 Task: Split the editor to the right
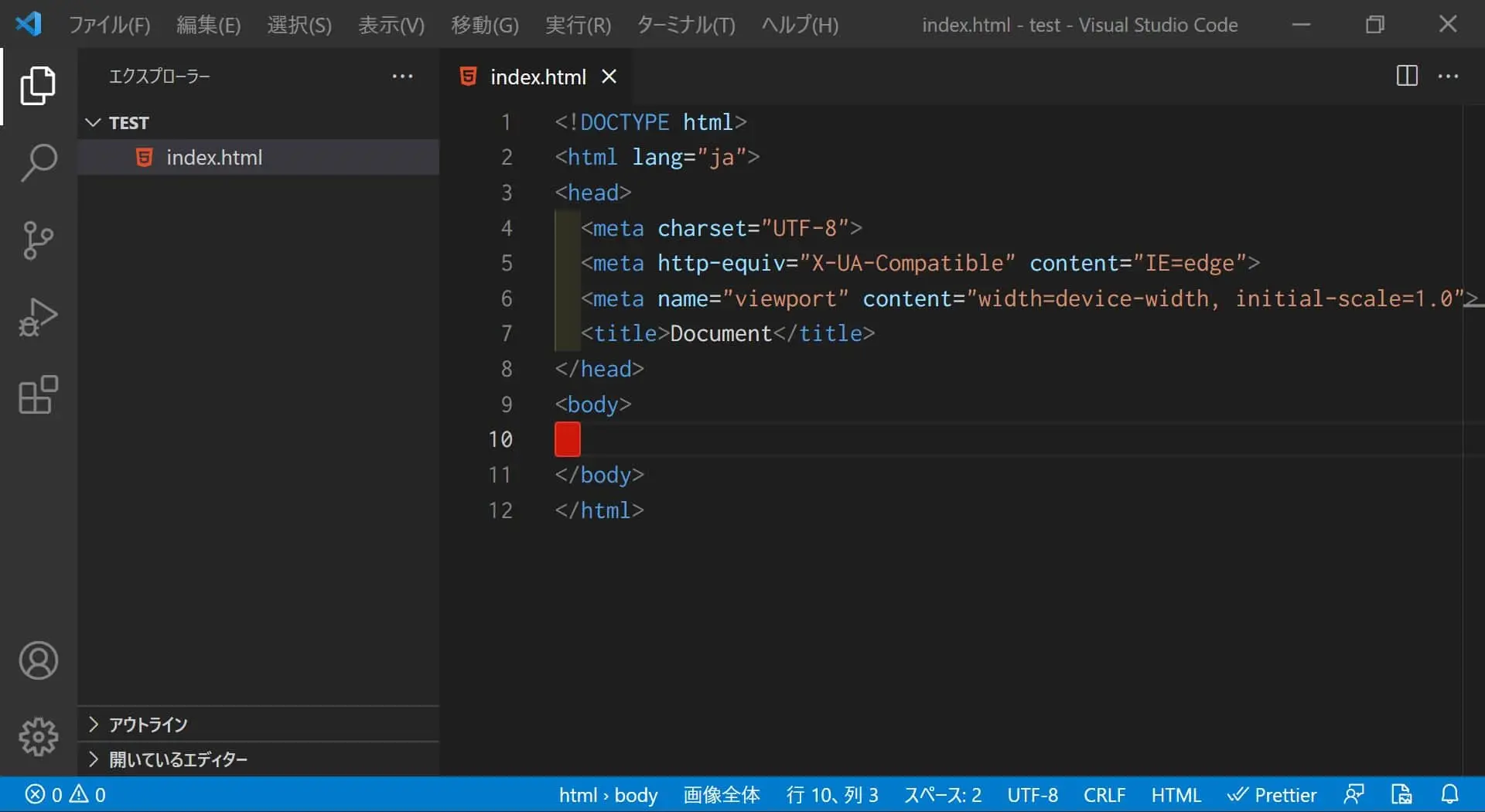1407,76
